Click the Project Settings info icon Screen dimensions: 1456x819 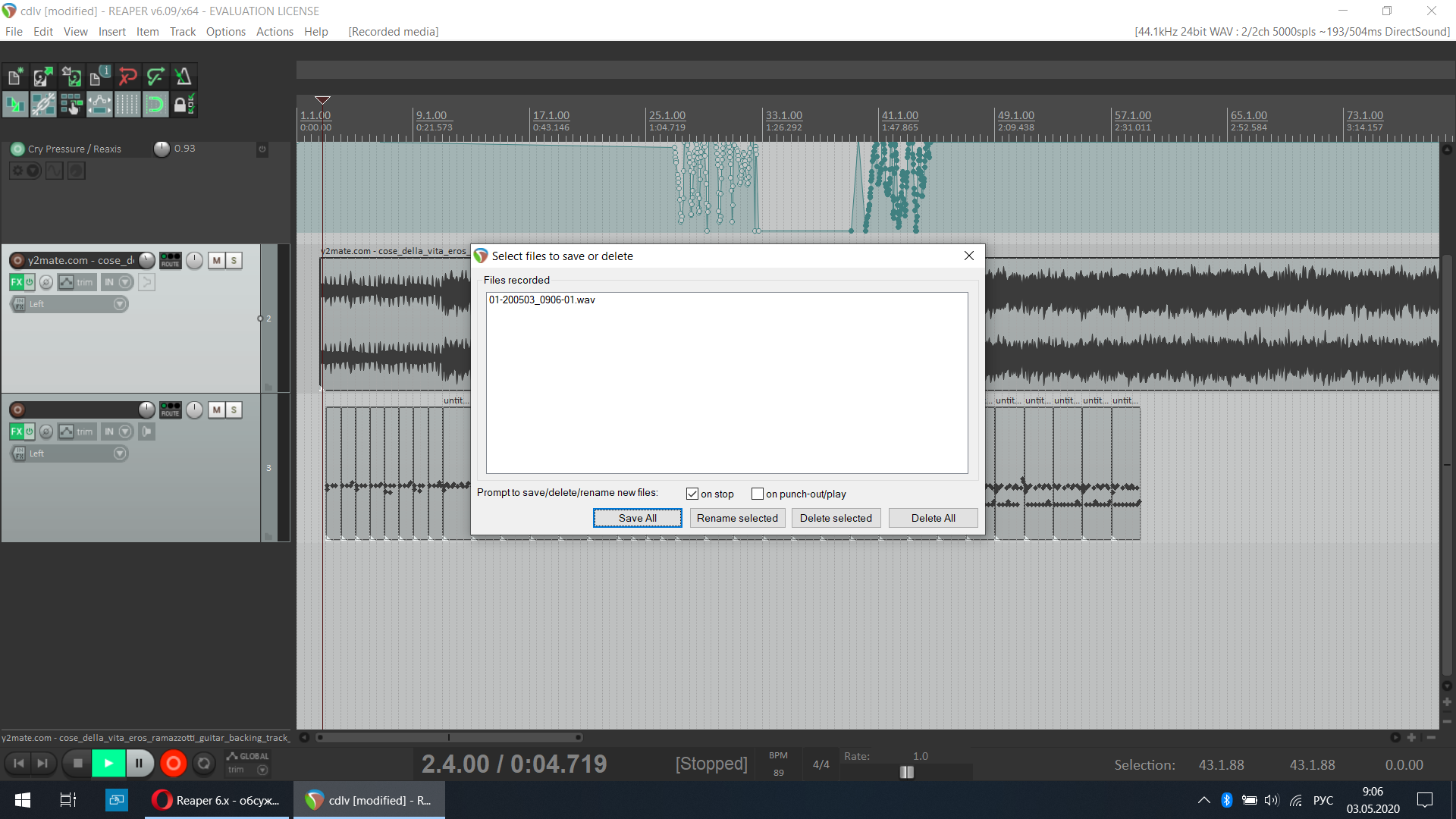pyautogui.click(x=99, y=77)
